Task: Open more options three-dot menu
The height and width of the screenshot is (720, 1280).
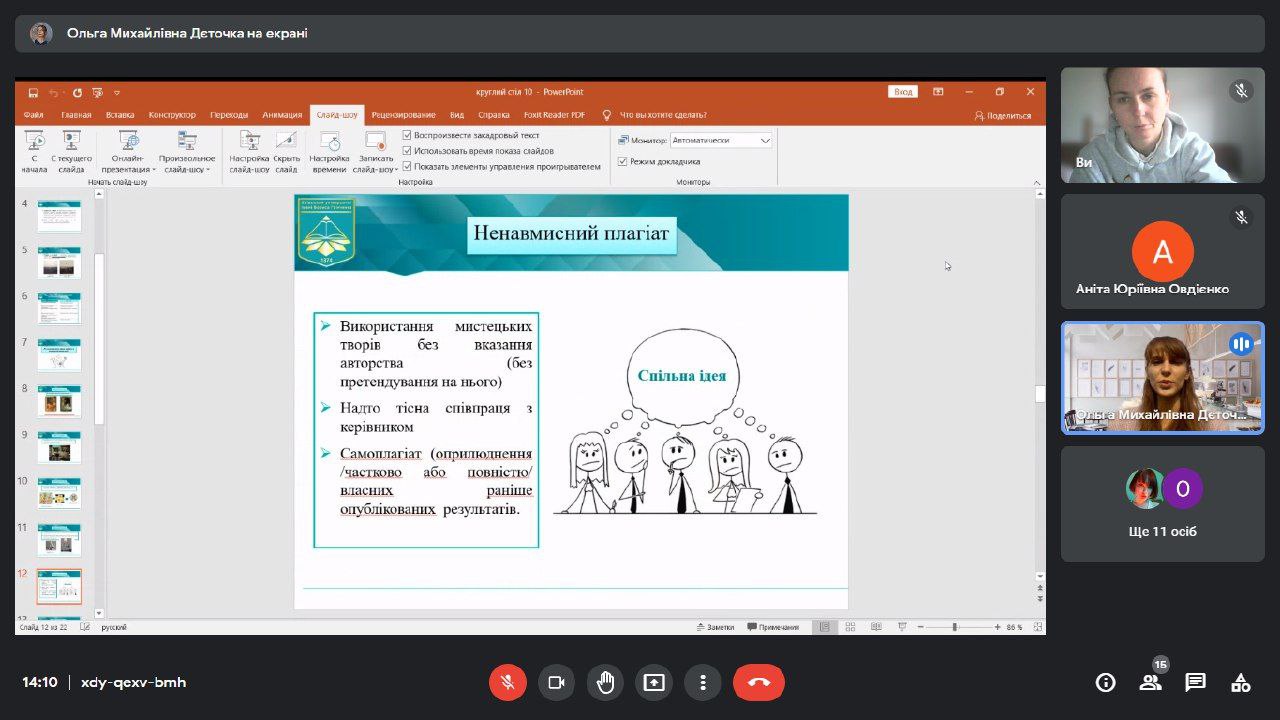Action: [703, 682]
